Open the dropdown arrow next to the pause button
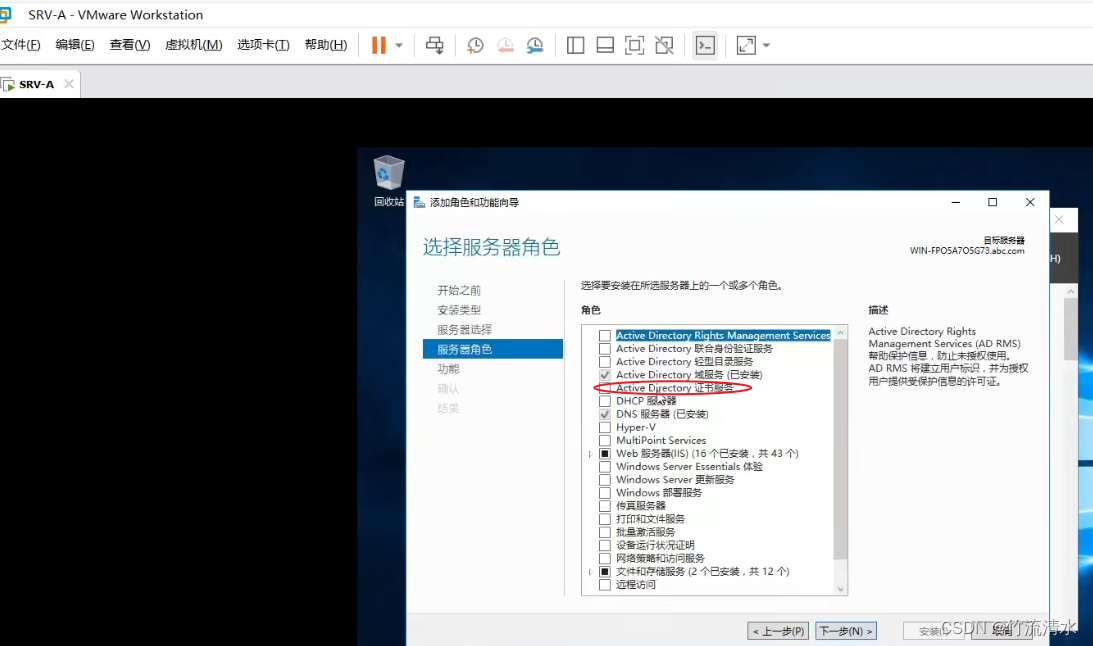The width and height of the screenshot is (1093, 646). (399, 45)
